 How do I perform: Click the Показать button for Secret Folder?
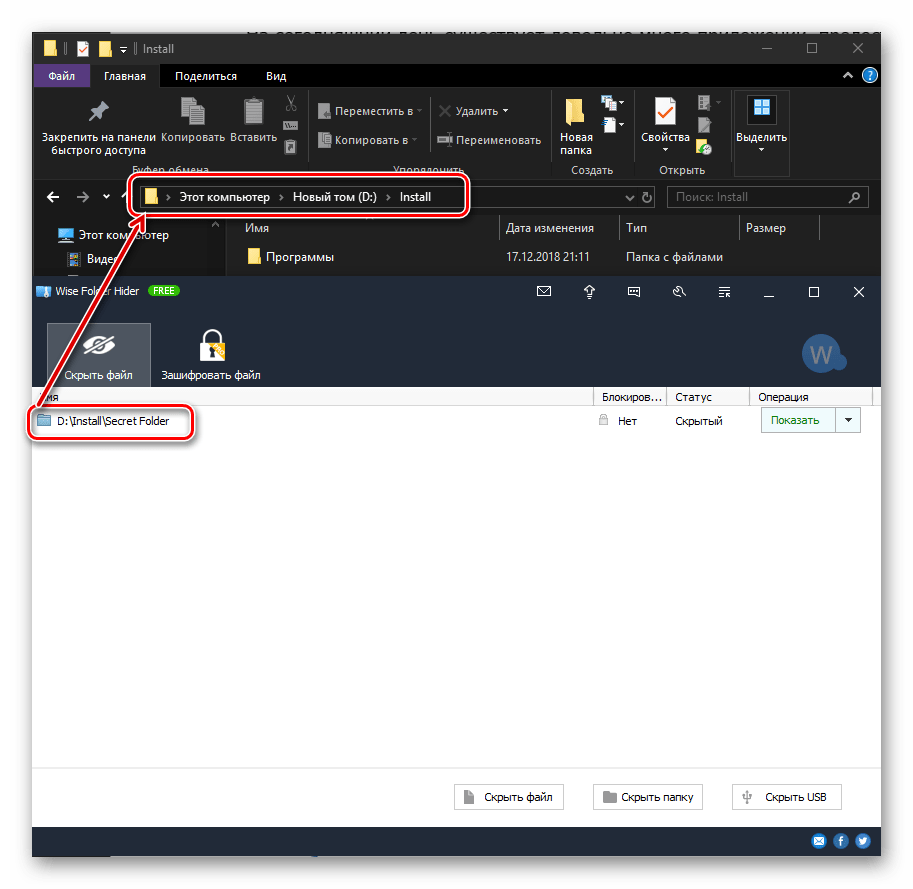tap(798, 420)
